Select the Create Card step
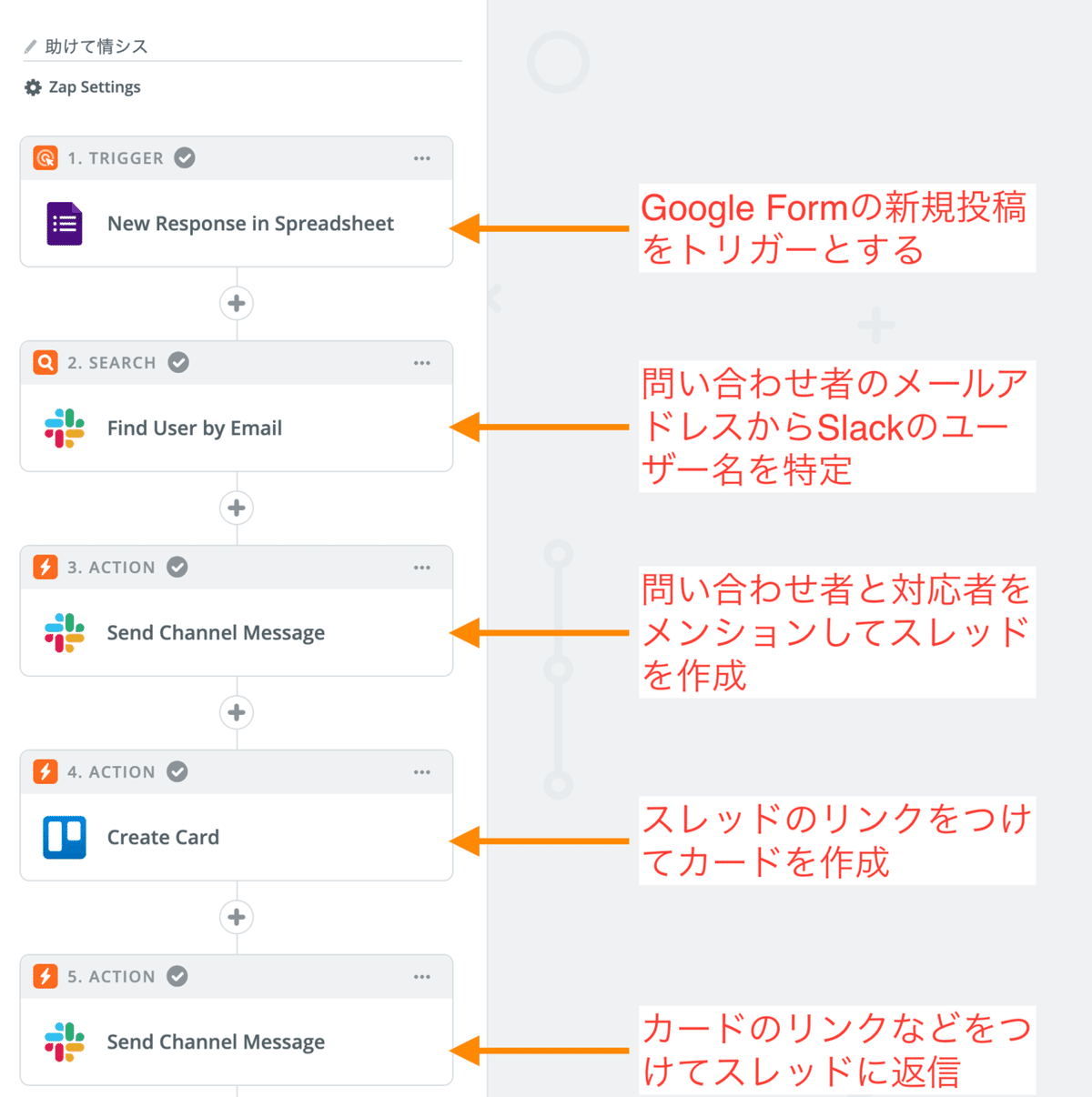This screenshot has height=1097, width=1092. click(x=164, y=838)
